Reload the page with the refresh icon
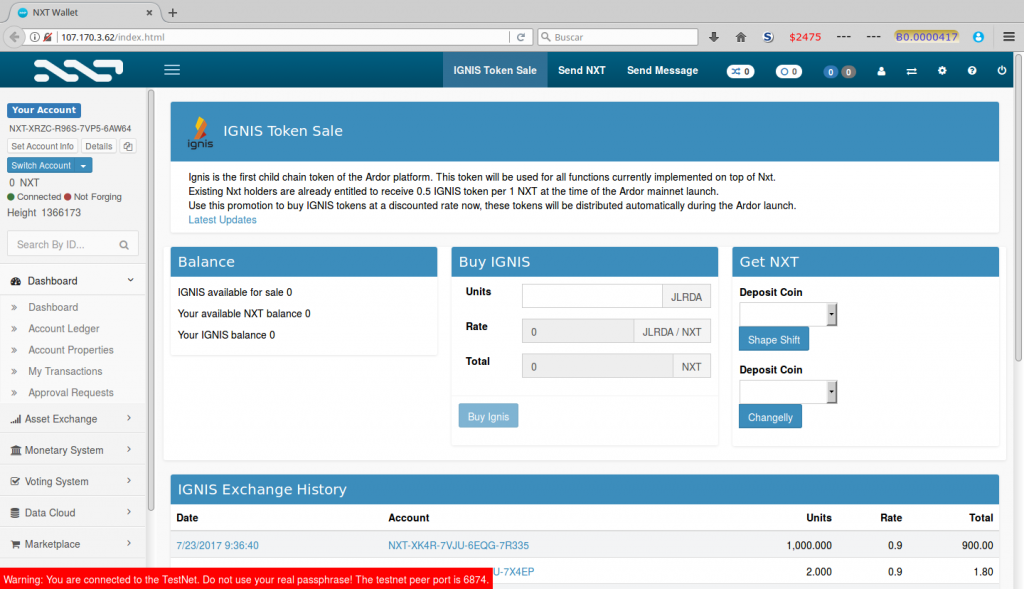Image resolution: width=1024 pixels, height=589 pixels. (520, 37)
